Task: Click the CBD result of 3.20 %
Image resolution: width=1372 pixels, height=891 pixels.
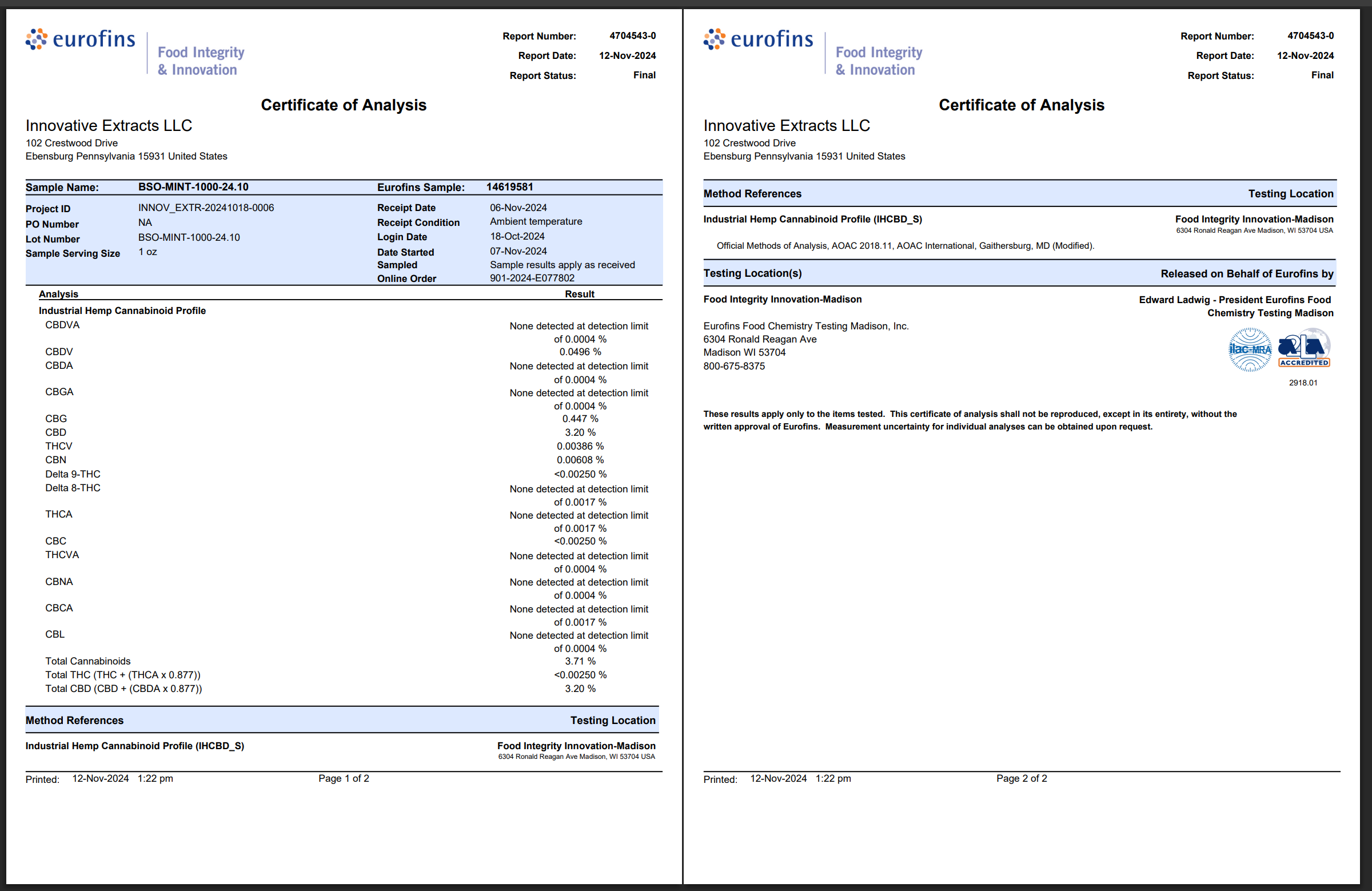Action: pos(580,432)
